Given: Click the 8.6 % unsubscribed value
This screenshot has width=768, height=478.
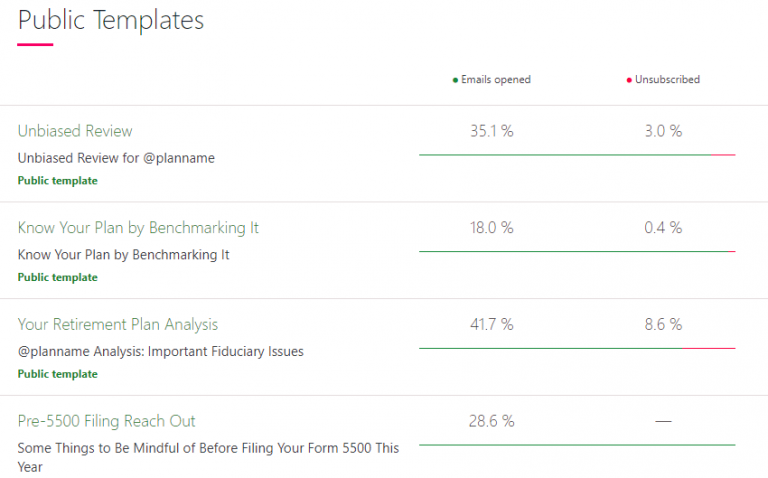Looking at the screenshot, I should (x=663, y=324).
